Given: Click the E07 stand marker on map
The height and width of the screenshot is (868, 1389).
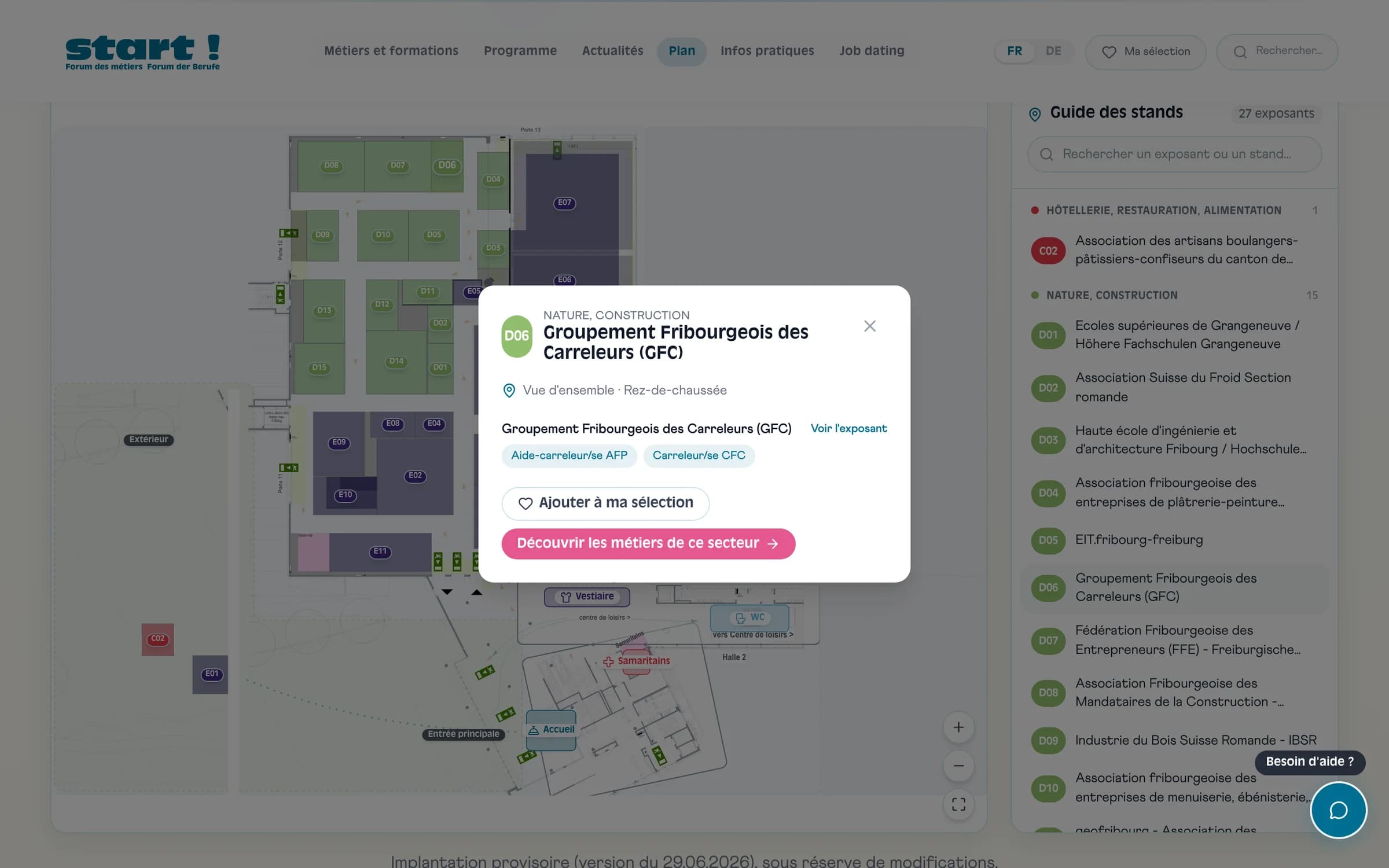Looking at the screenshot, I should [x=564, y=203].
